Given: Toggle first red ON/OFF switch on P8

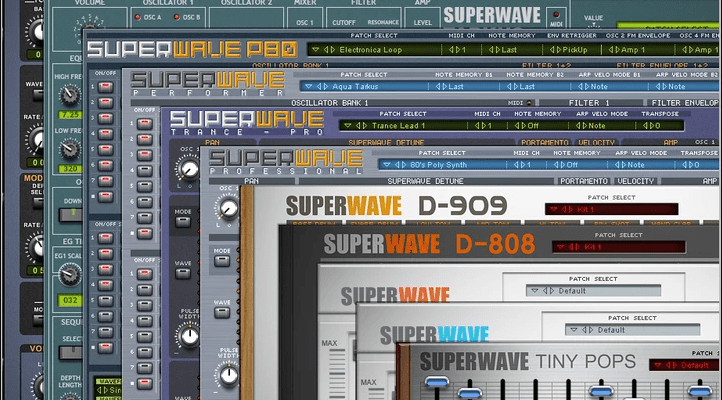Looking at the screenshot, I should click(104, 87).
